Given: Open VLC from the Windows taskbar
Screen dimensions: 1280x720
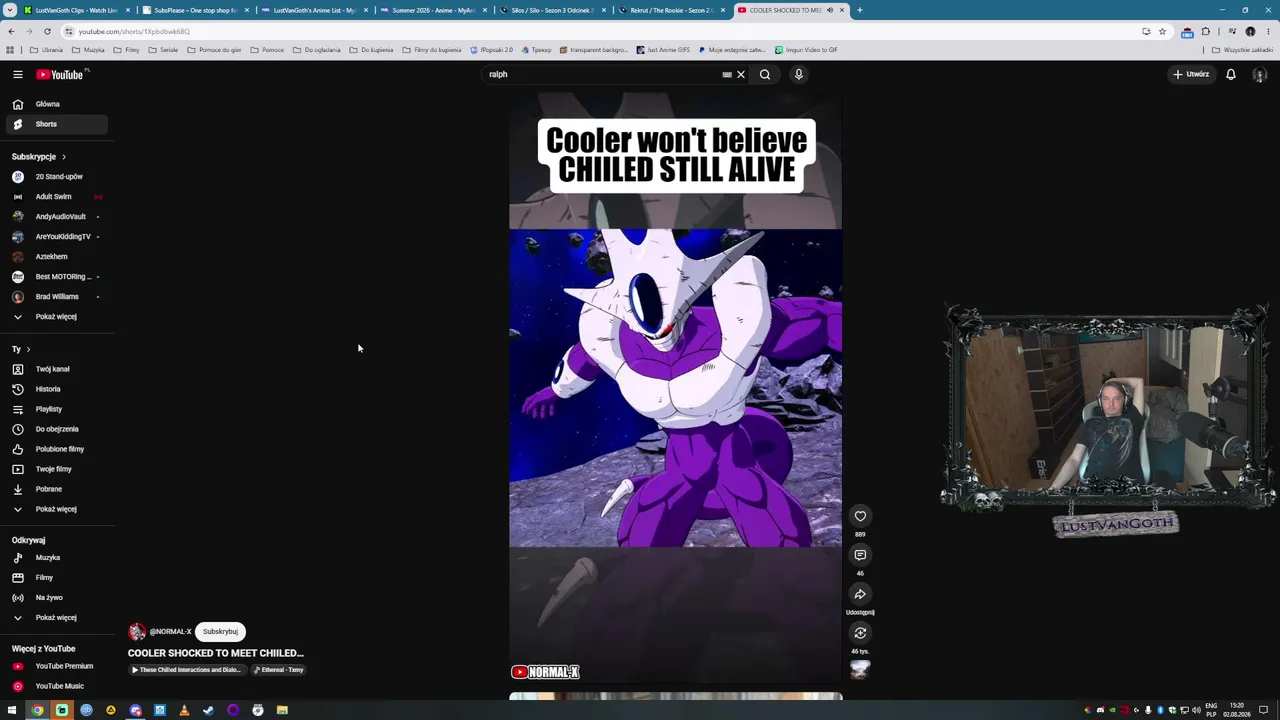Looking at the screenshot, I should click(x=184, y=710).
